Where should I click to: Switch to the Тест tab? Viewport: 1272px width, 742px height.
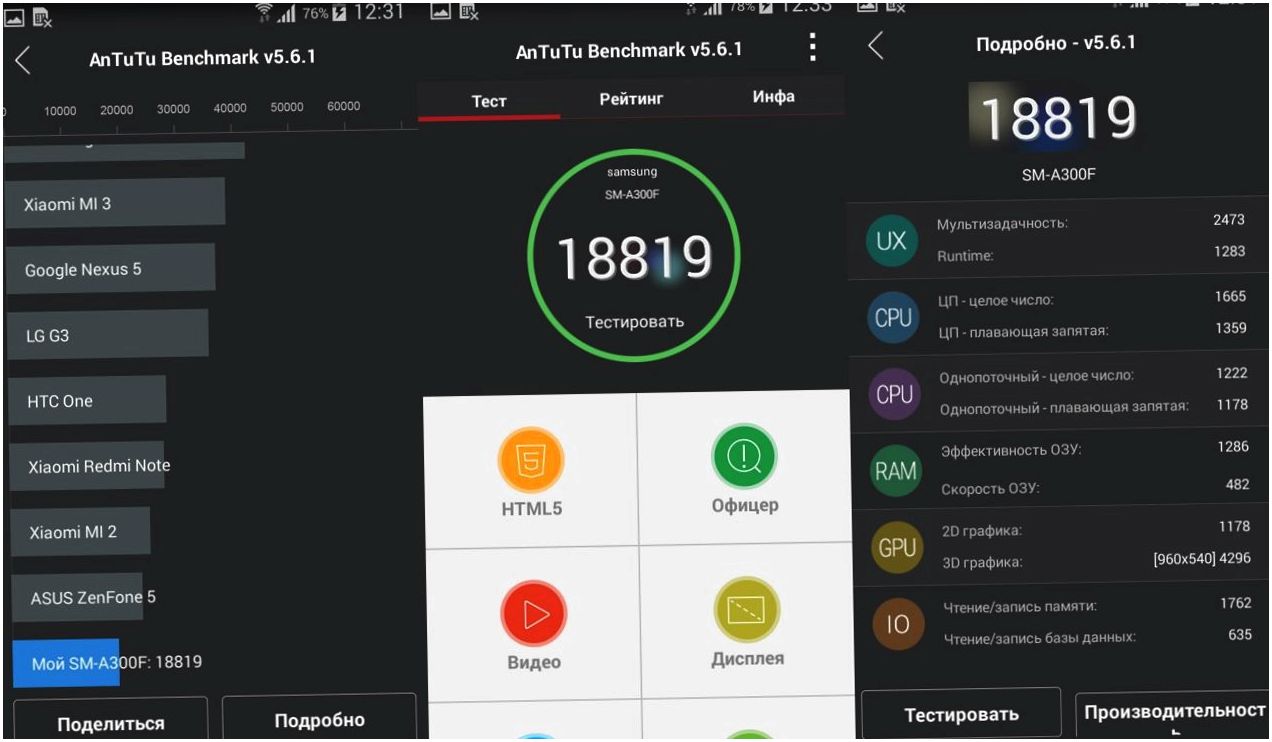coord(489,101)
